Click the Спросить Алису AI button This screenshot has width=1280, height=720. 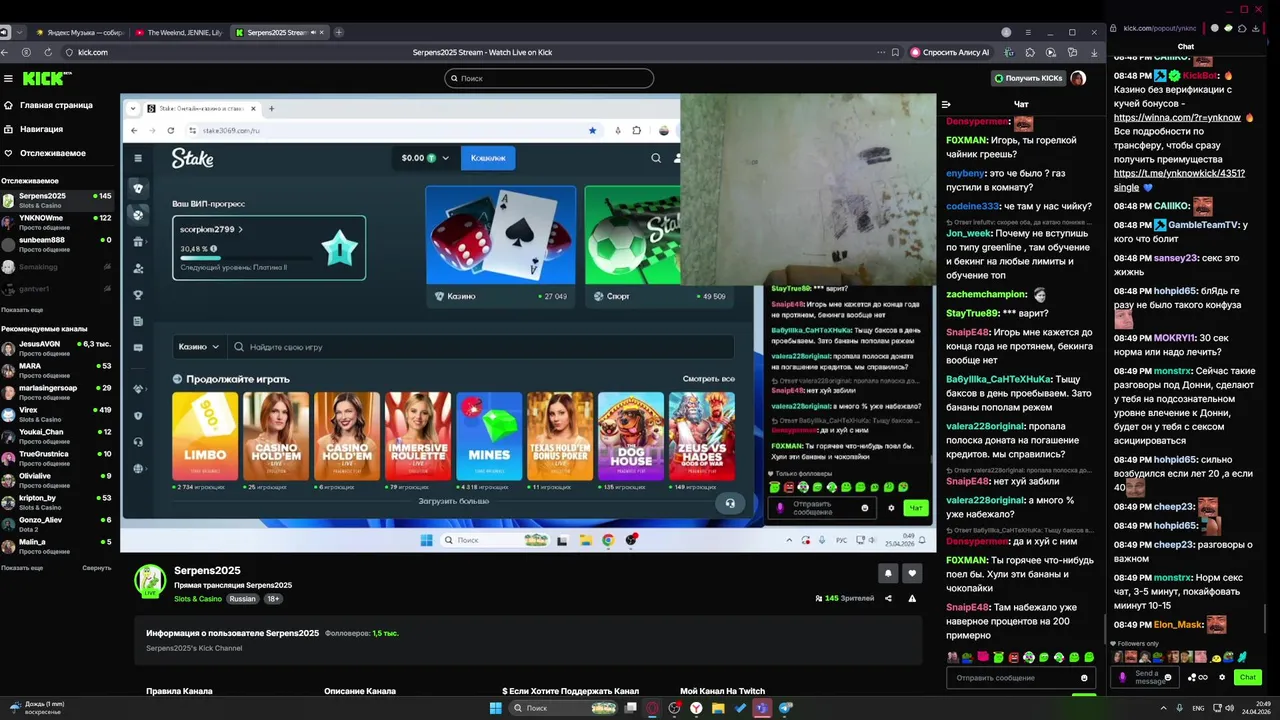950,52
